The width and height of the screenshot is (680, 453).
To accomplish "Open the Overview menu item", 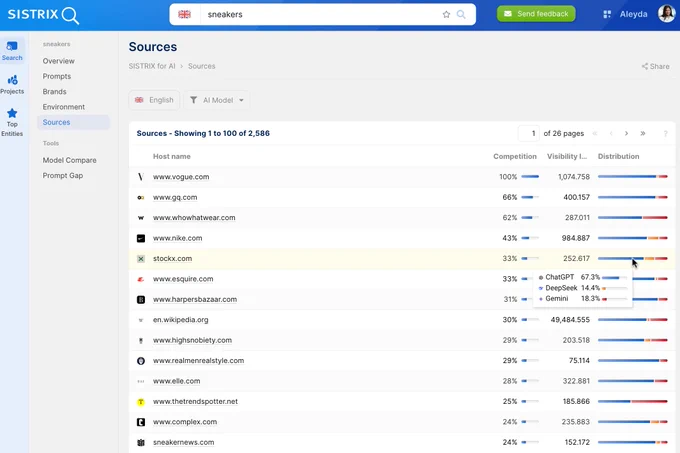I will click(x=59, y=61).
